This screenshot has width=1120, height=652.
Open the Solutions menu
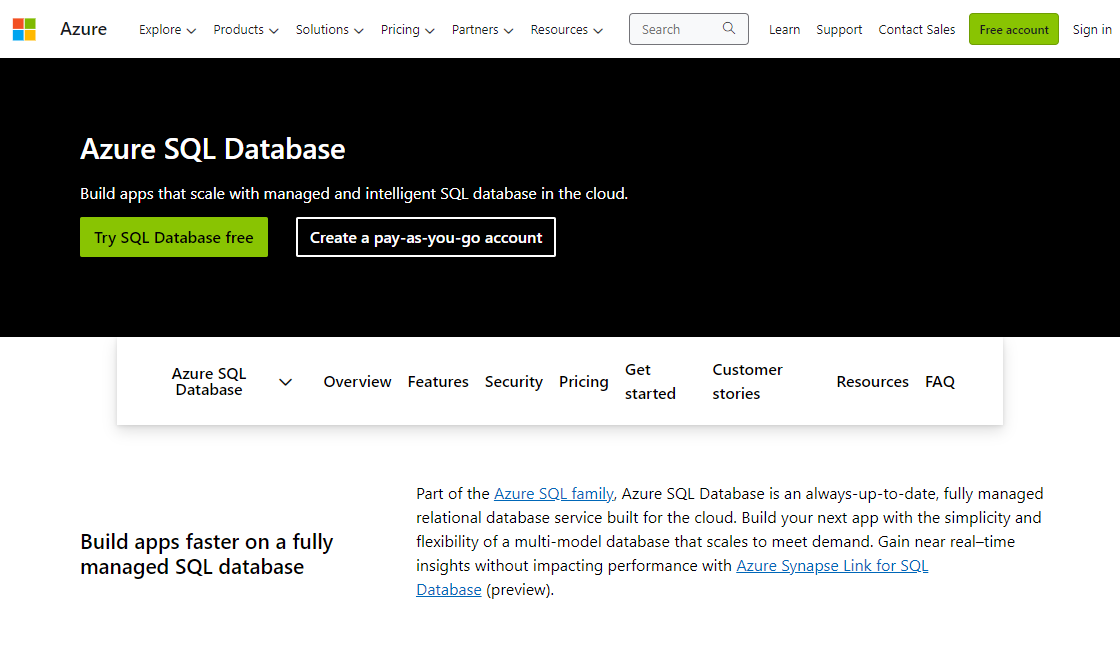(x=329, y=30)
